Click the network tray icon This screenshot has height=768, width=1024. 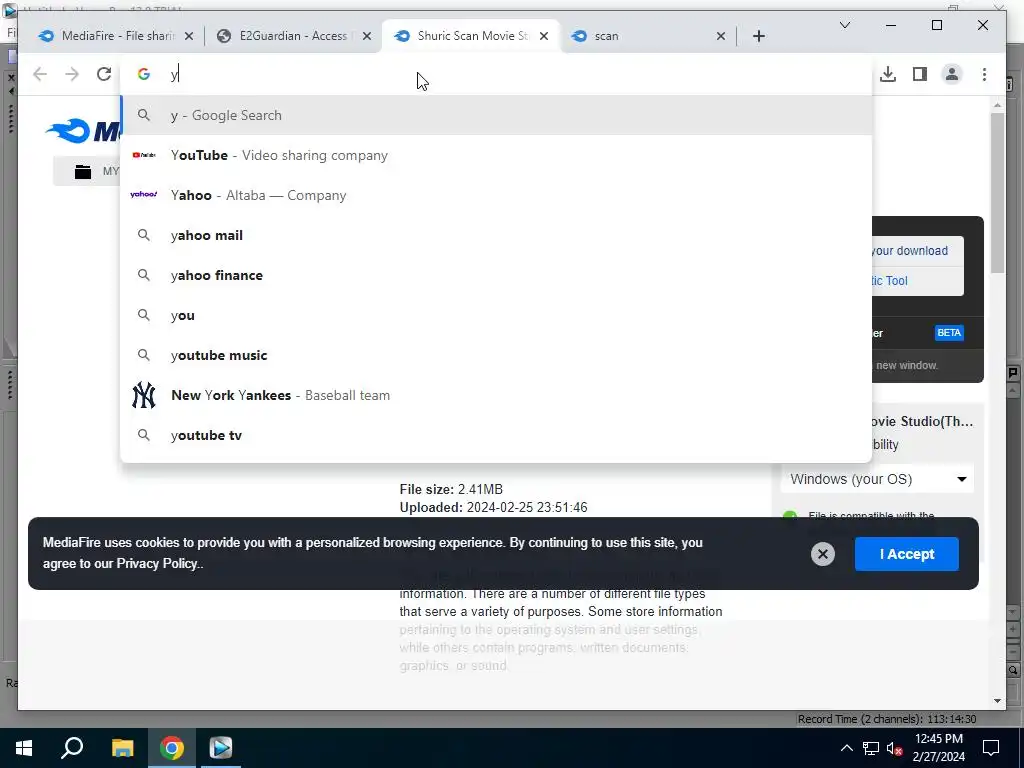pos(871,748)
